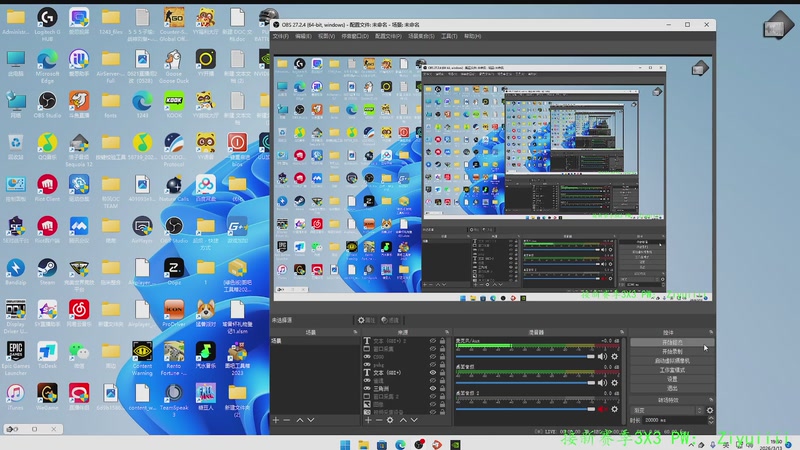The image size is (800, 450).
Task: Click 开始录制 to start recording
Action: point(672,352)
